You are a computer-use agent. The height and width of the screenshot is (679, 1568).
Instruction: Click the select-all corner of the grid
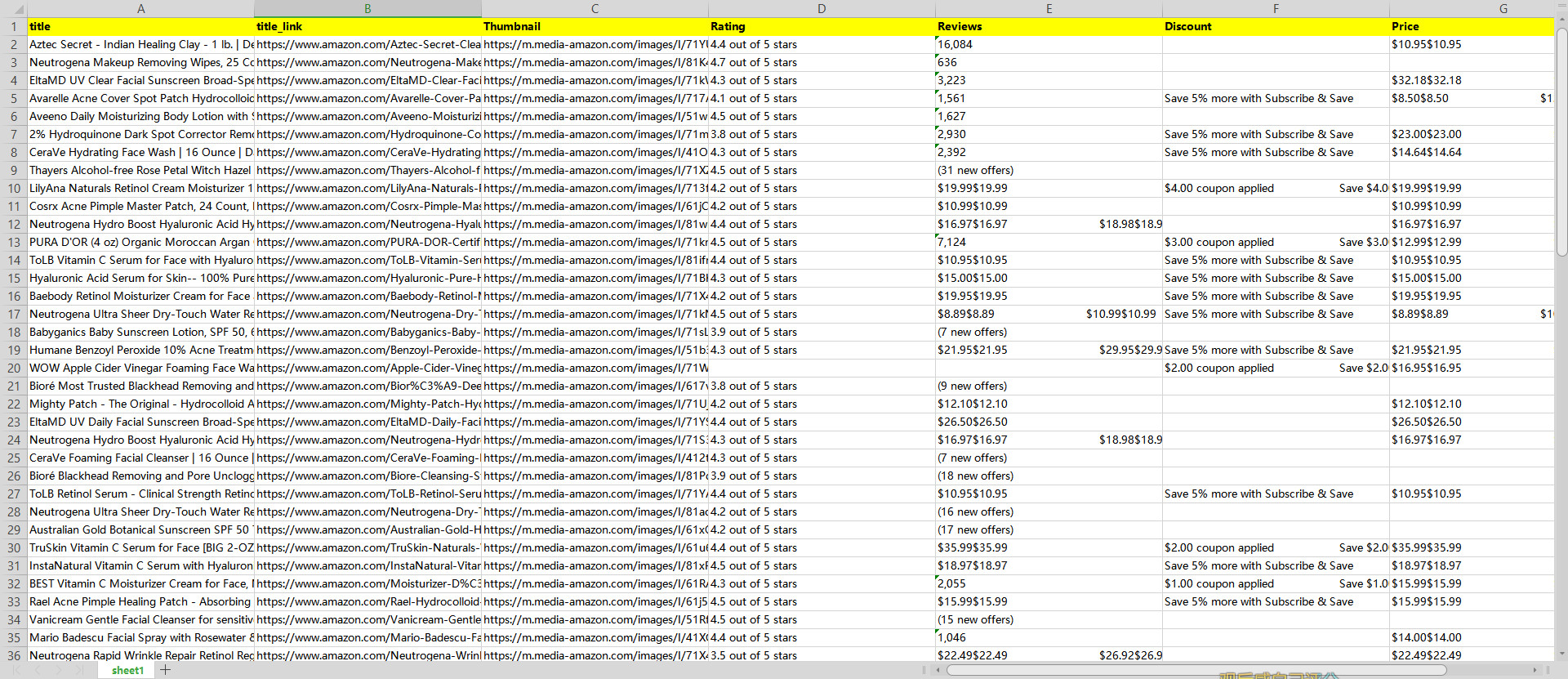coord(14,8)
